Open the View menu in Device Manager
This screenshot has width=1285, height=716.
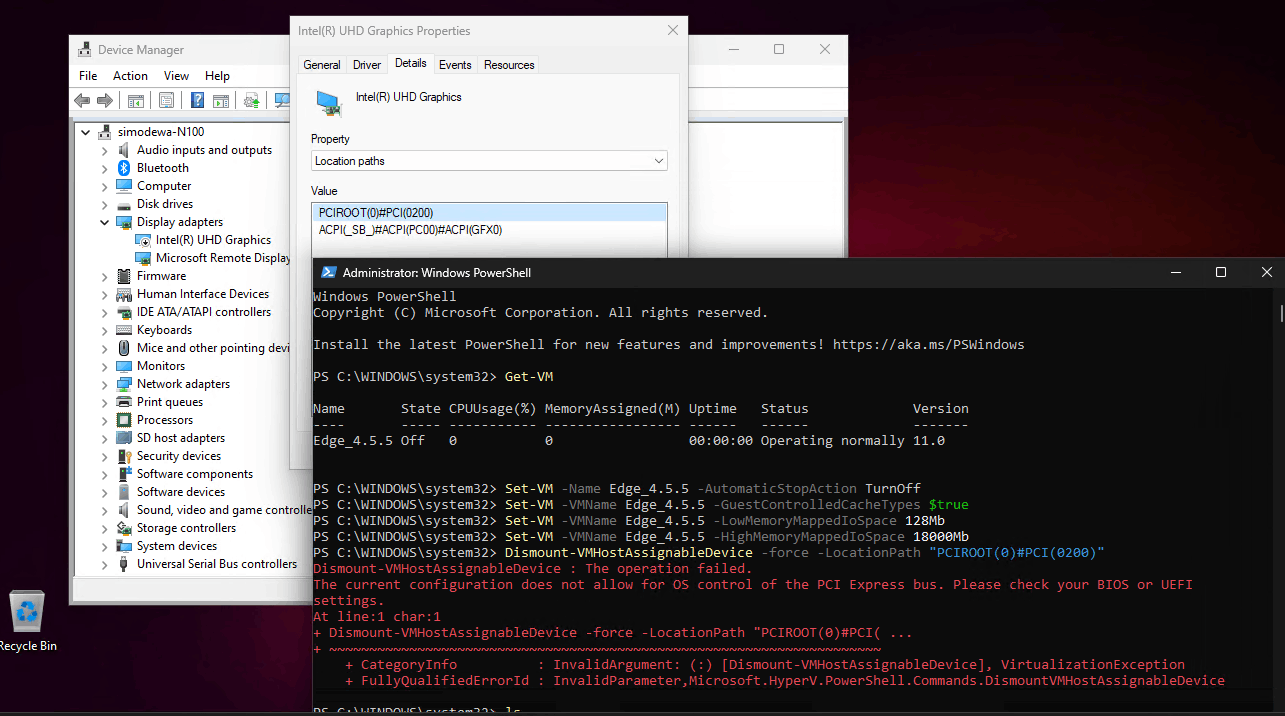(177, 76)
